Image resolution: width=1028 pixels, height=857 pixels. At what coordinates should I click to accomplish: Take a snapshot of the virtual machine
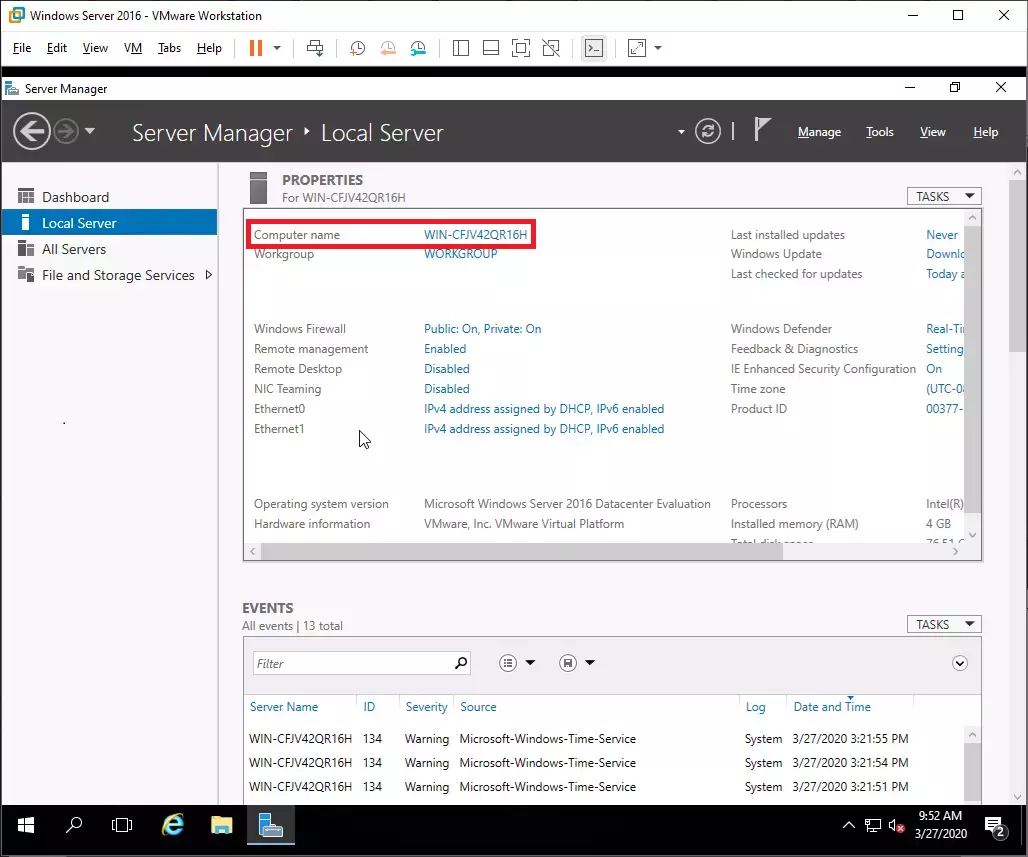[x=357, y=48]
